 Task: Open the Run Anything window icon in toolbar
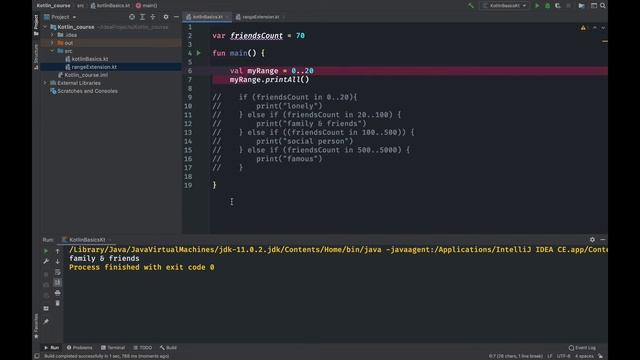coord(594,6)
